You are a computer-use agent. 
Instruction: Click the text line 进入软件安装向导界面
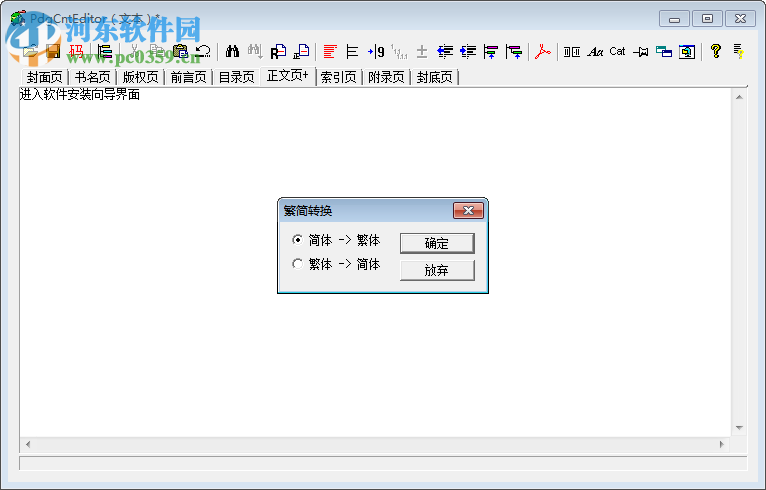coord(80,94)
